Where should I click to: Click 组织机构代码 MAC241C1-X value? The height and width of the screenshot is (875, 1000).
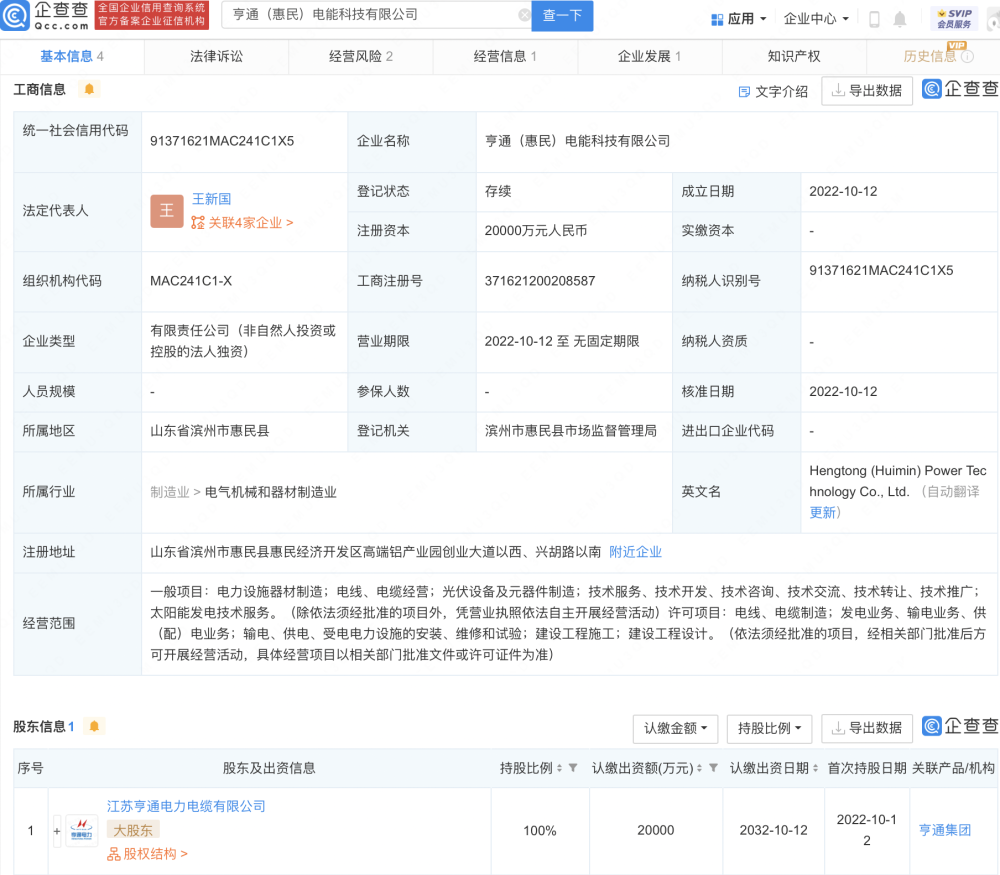191,281
